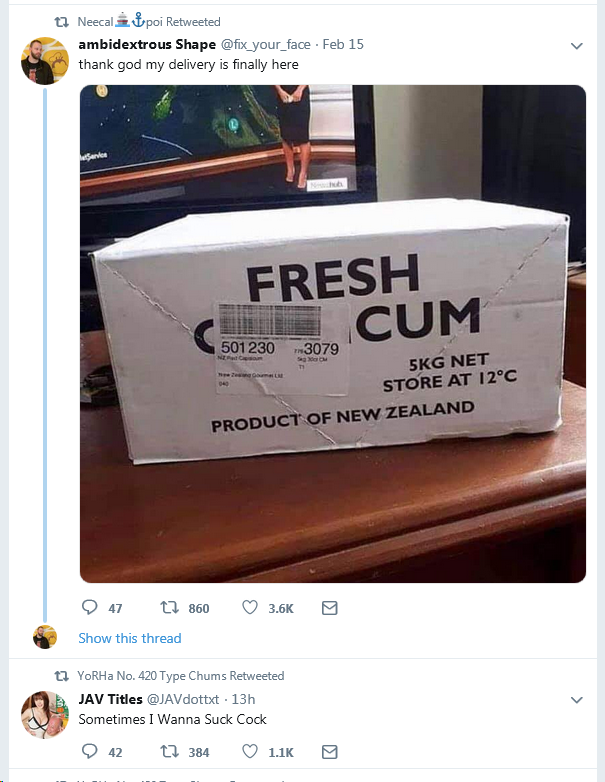Reply to the fix_your_face delivery tweet

(x=90, y=608)
